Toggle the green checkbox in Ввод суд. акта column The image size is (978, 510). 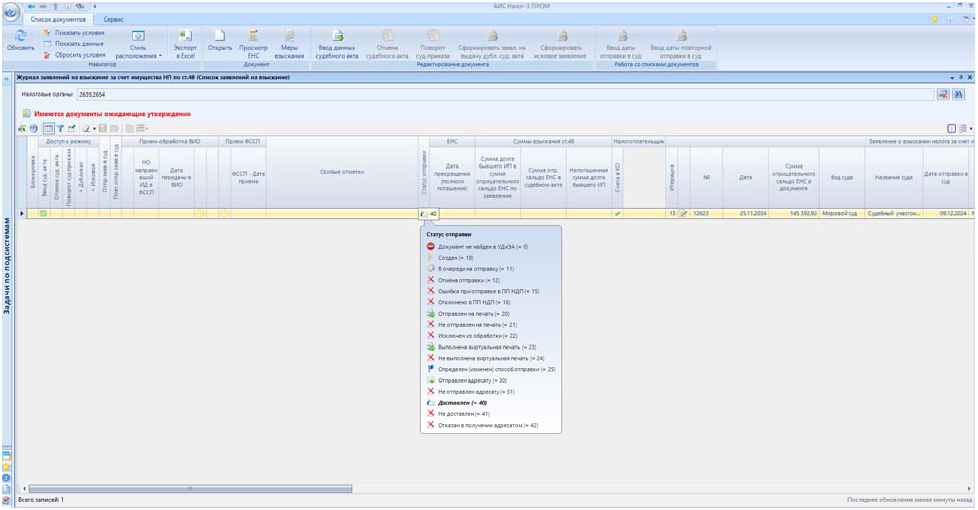coord(44,213)
